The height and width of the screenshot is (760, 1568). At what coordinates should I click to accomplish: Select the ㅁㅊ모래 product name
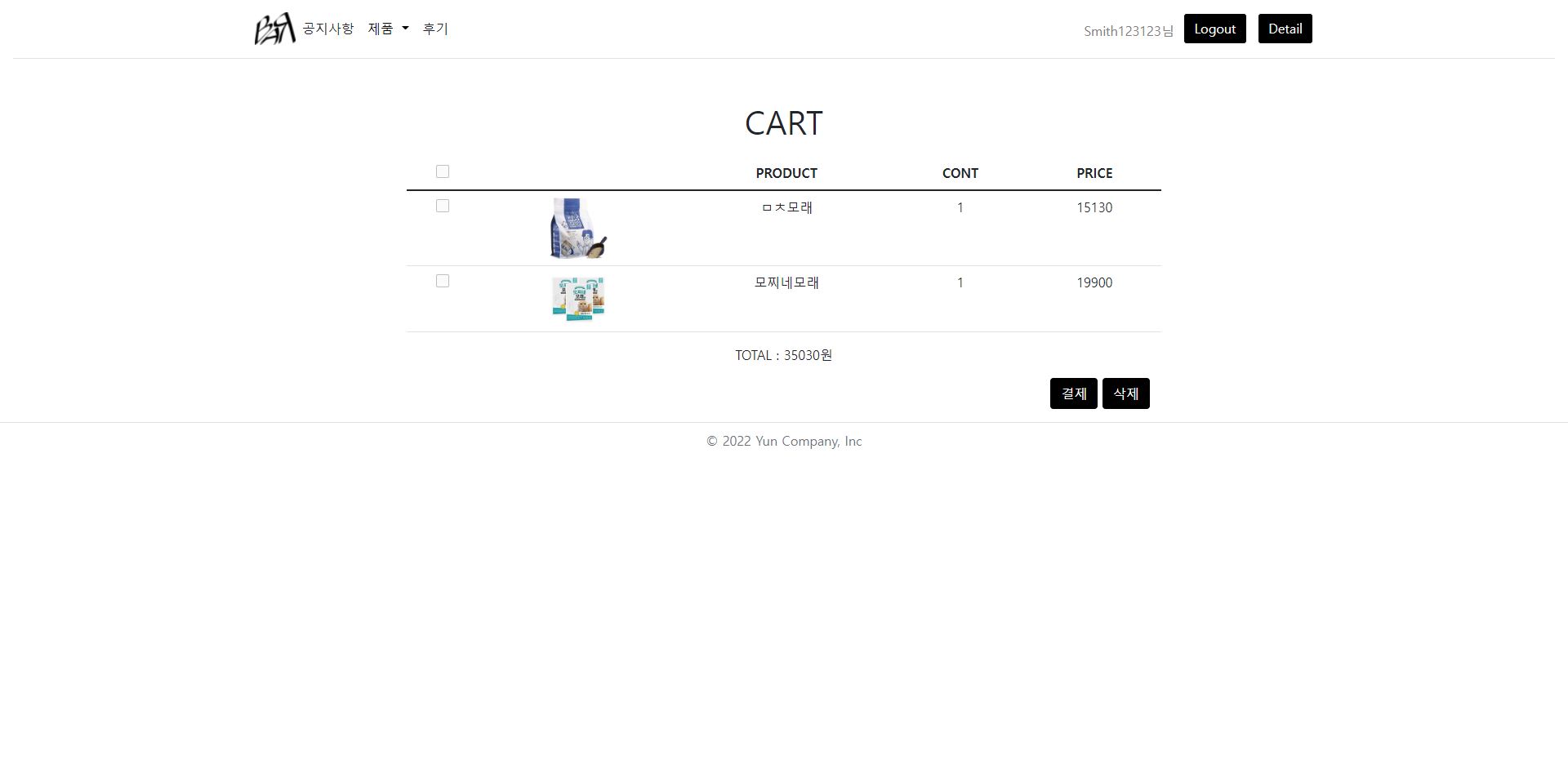[786, 207]
